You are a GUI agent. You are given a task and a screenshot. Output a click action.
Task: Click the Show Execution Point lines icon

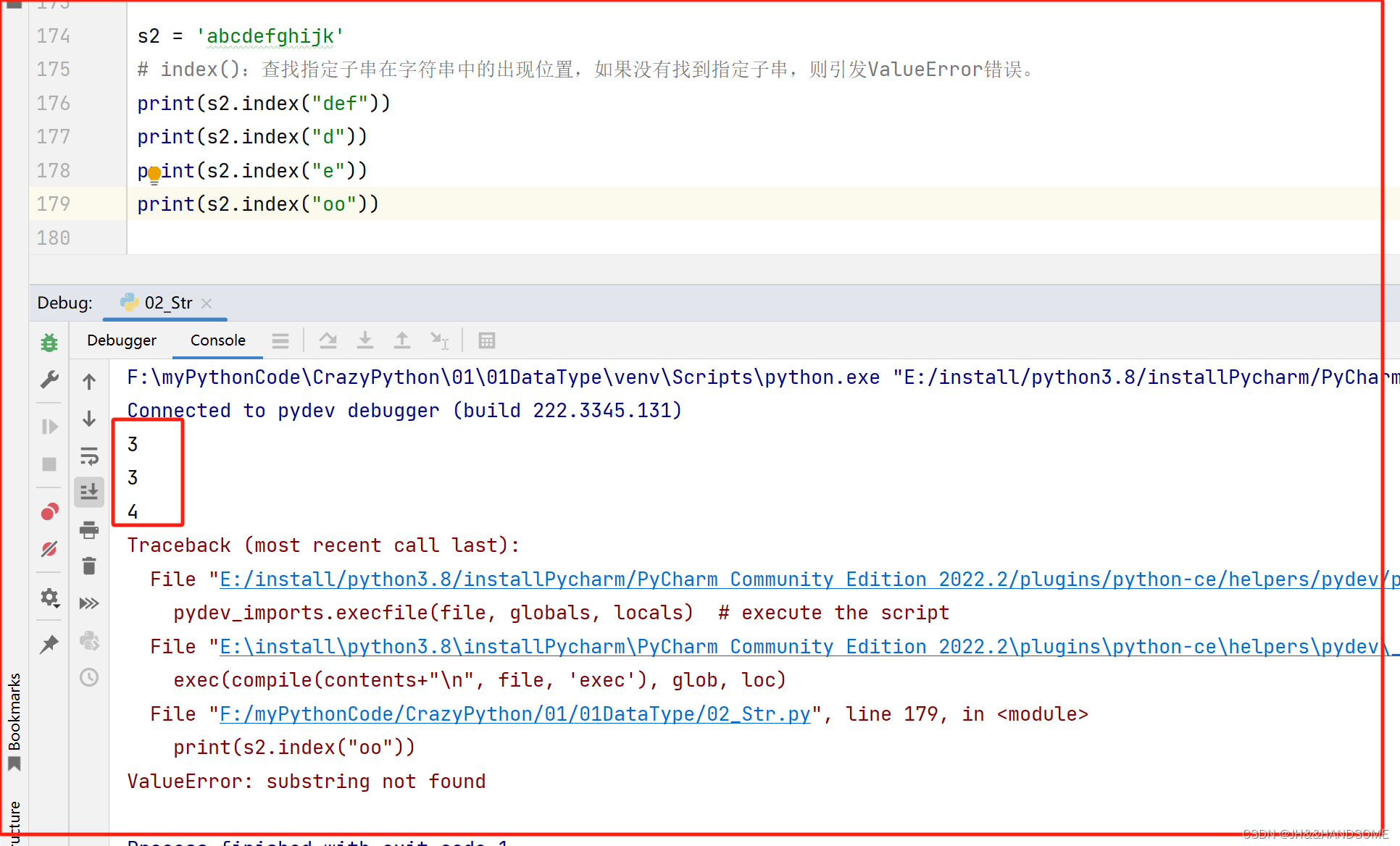(x=280, y=340)
